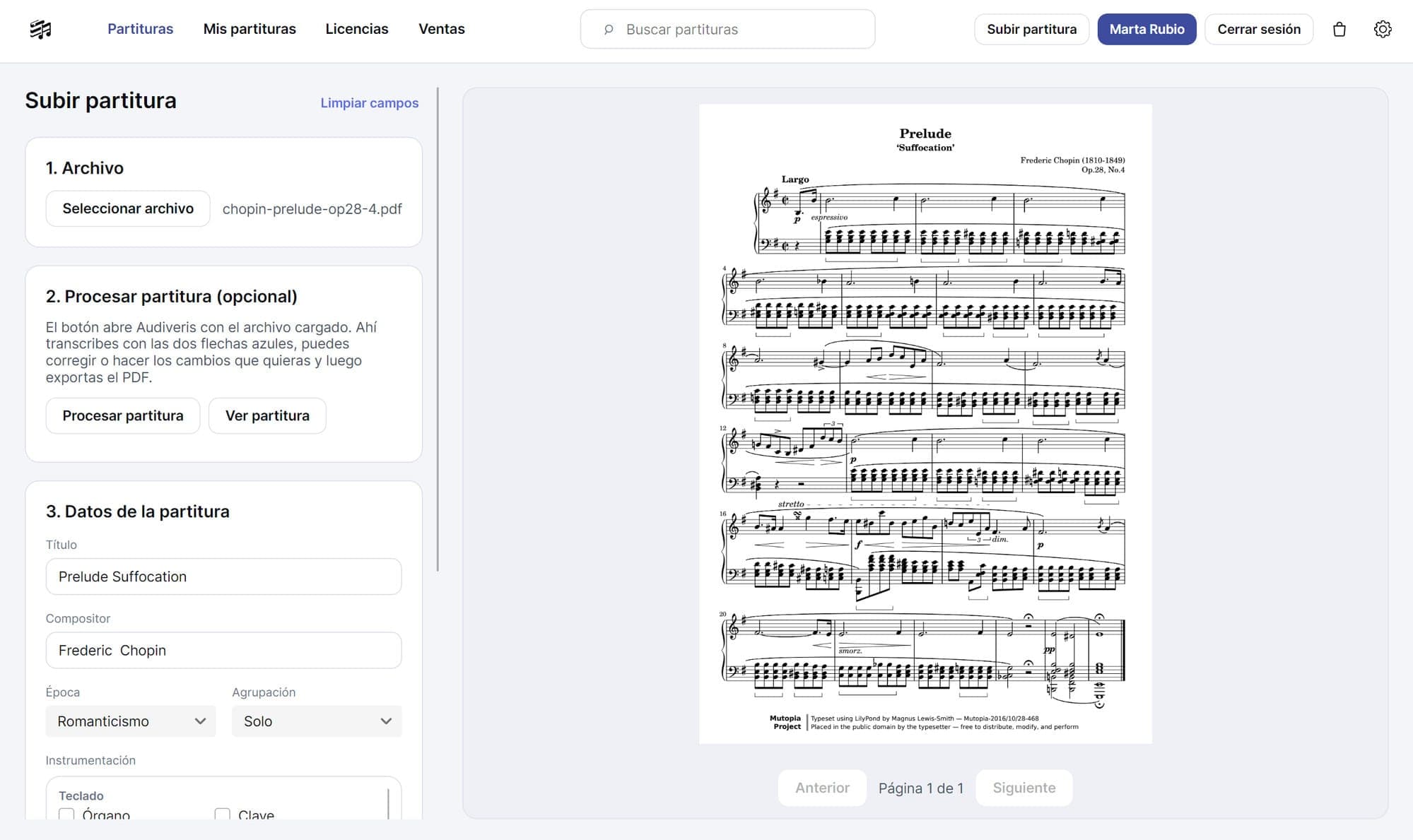Click Seleccionar archivo button
The width and height of the screenshot is (1413, 840).
pyautogui.click(x=128, y=208)
